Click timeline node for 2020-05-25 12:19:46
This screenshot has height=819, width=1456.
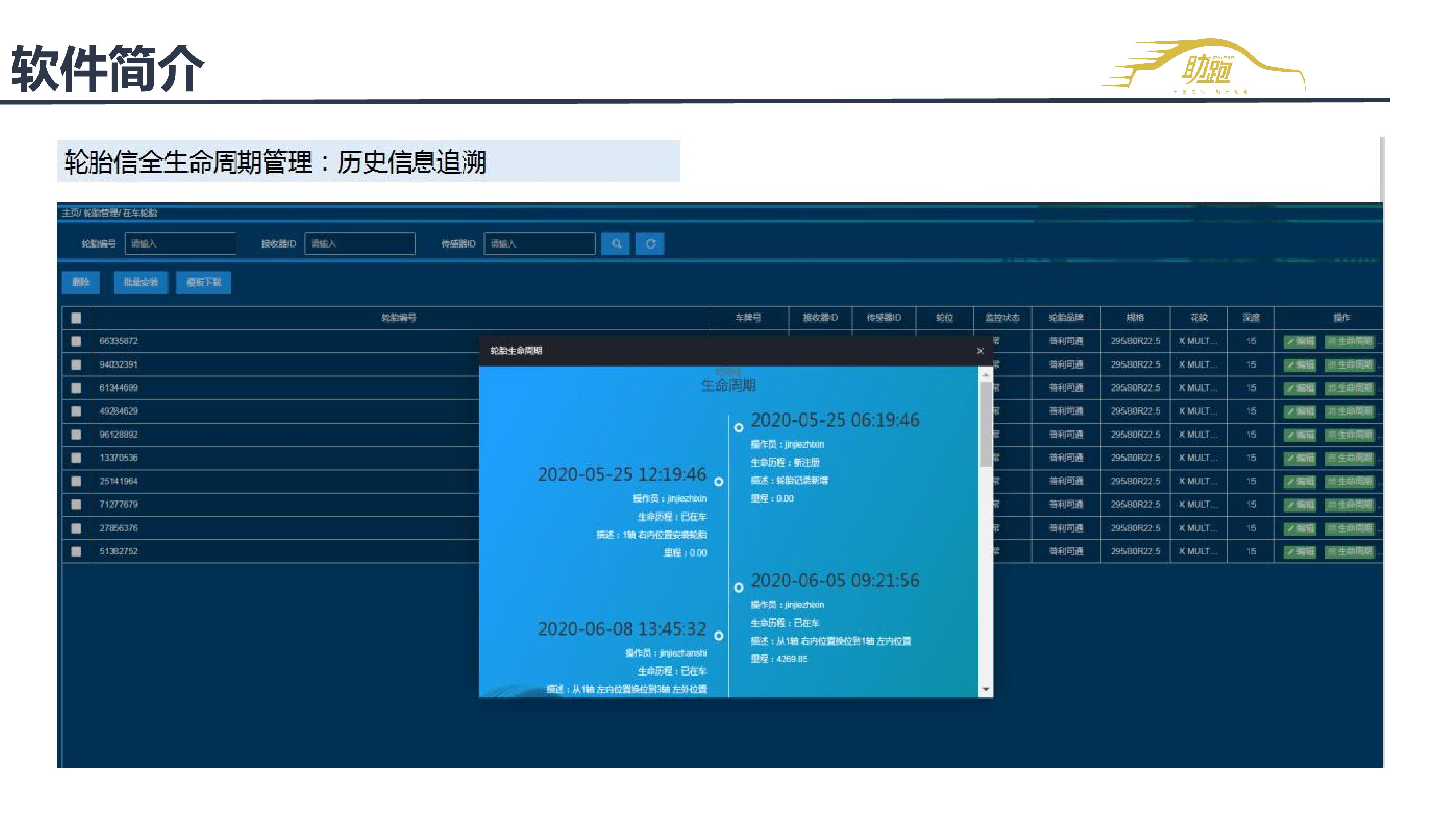tap(719, 482)
